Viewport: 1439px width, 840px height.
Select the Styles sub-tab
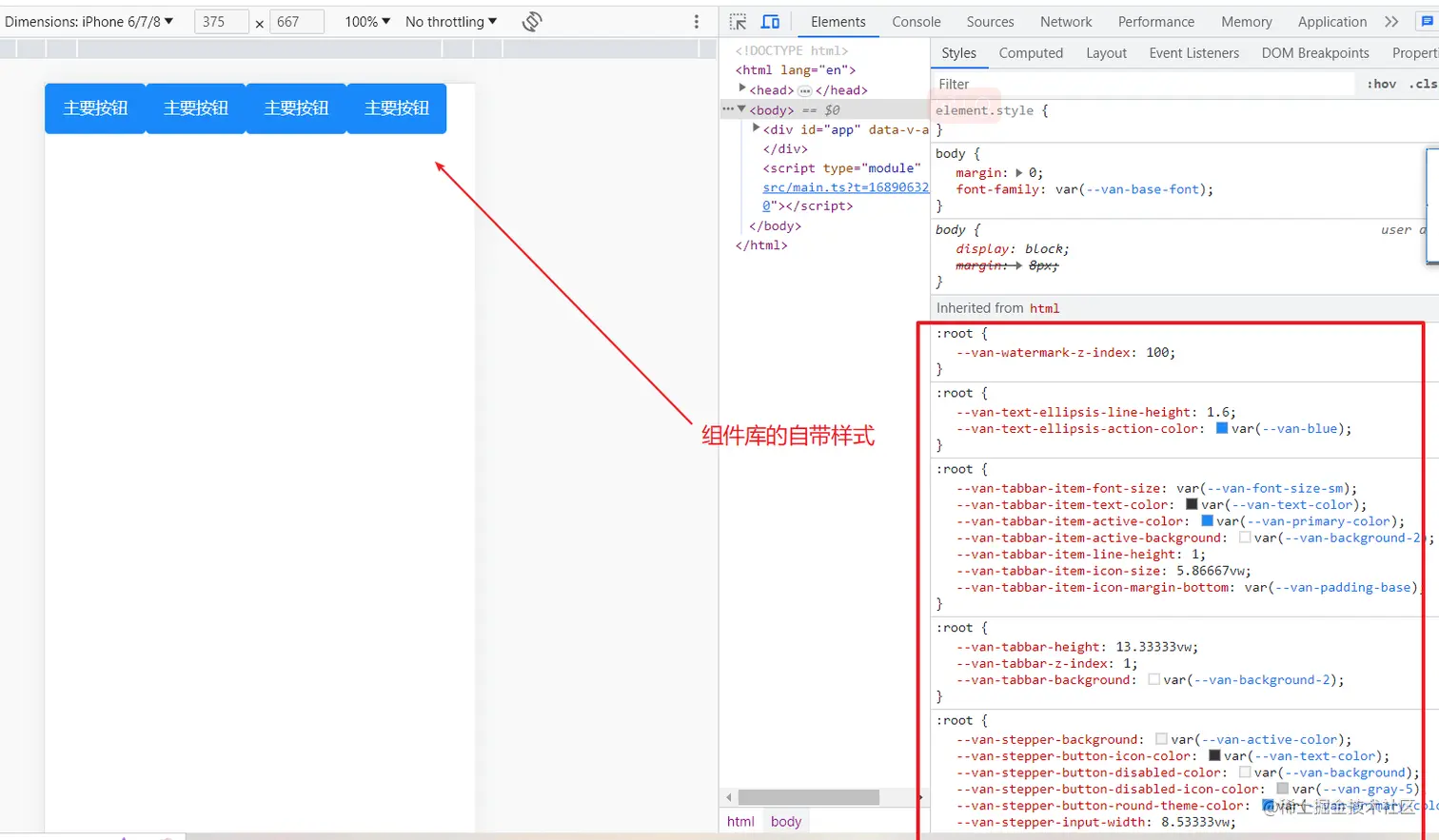coord(959,53)
